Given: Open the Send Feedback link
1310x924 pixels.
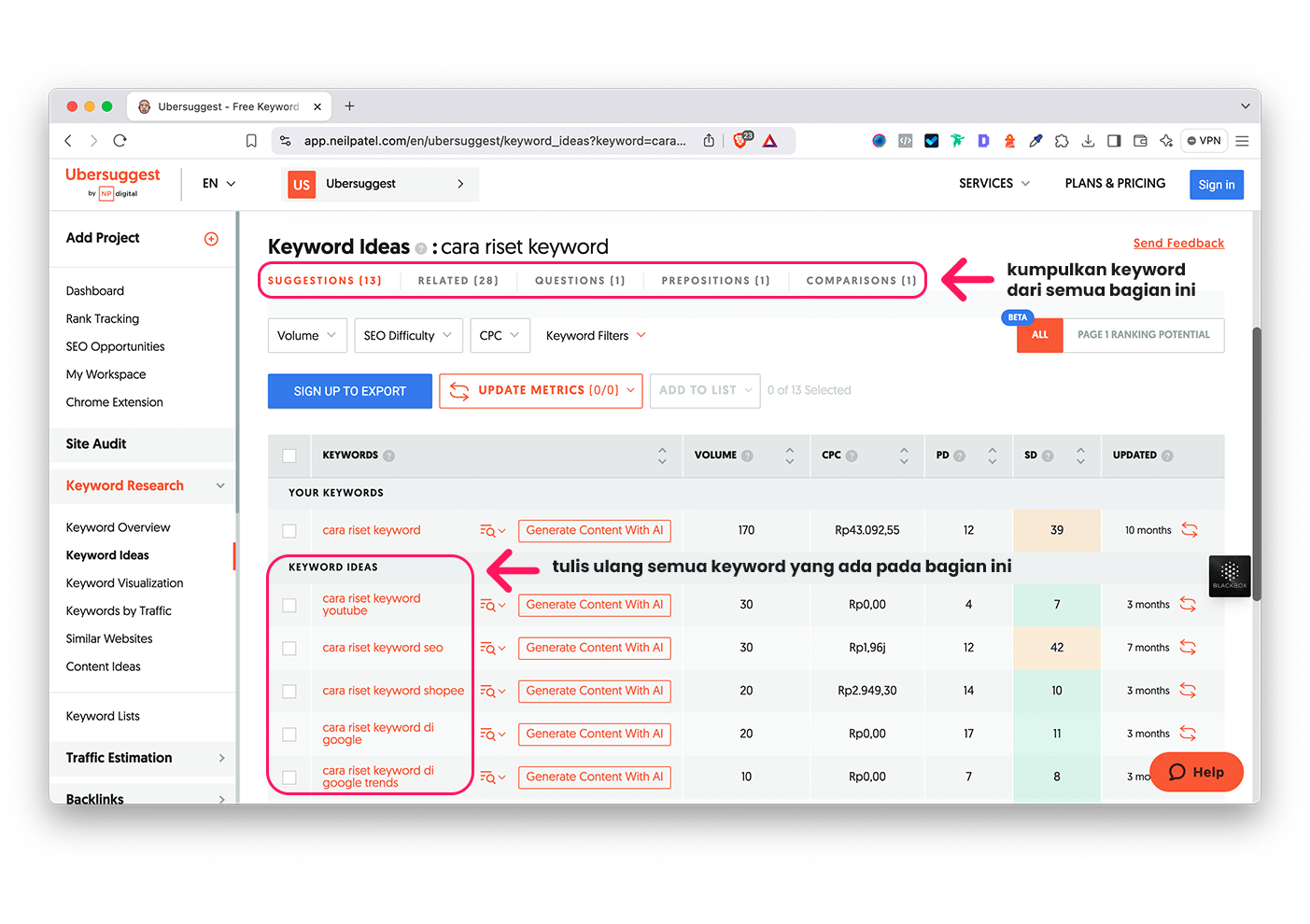Looking at the screenshot, I should [1178, 243].
